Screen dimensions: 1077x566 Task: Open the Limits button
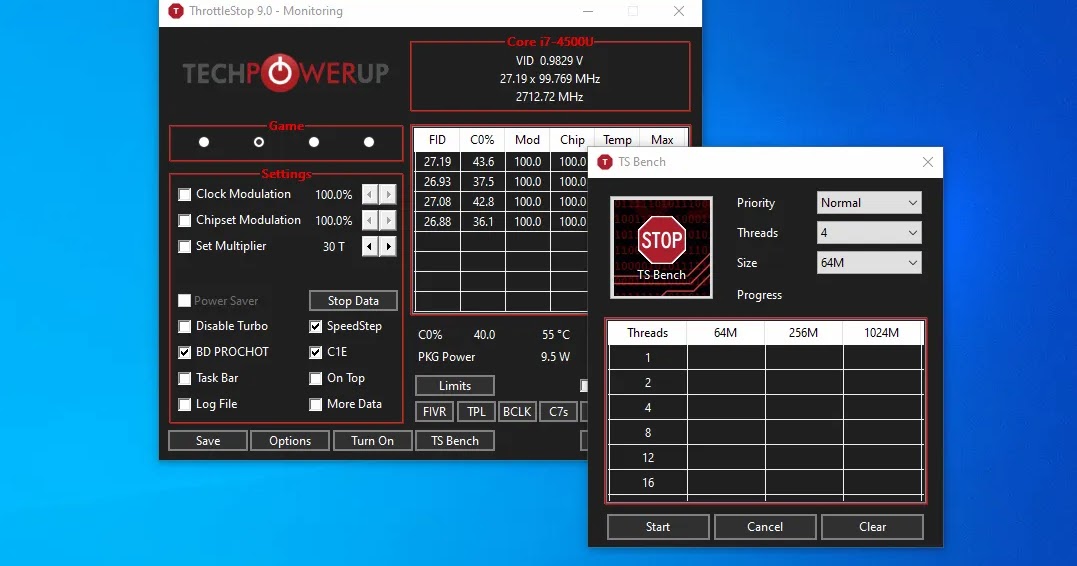point(455,386)
